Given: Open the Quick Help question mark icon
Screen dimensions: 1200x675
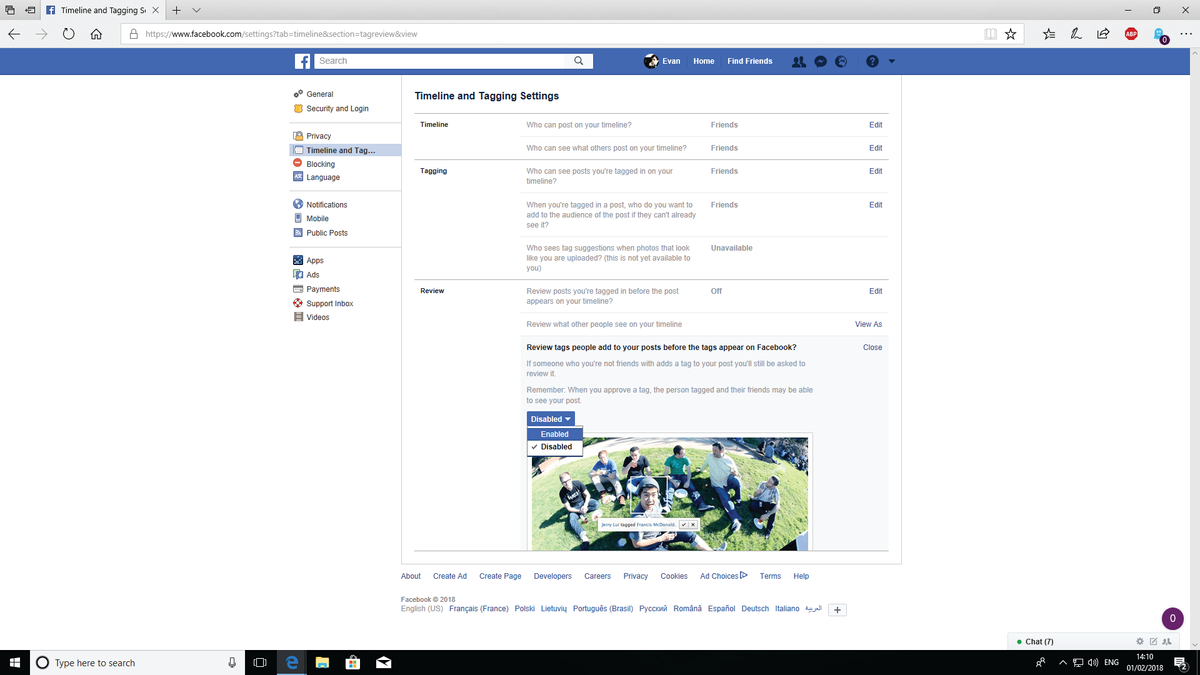Looking at the screenshot, I should 872,61.
